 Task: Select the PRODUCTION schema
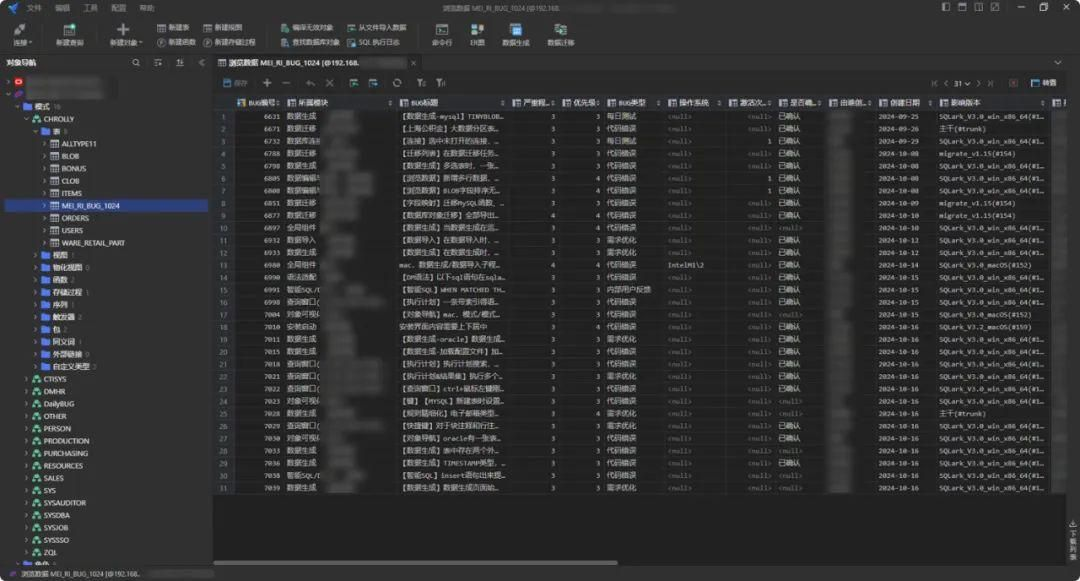click(x=66, y=441)
